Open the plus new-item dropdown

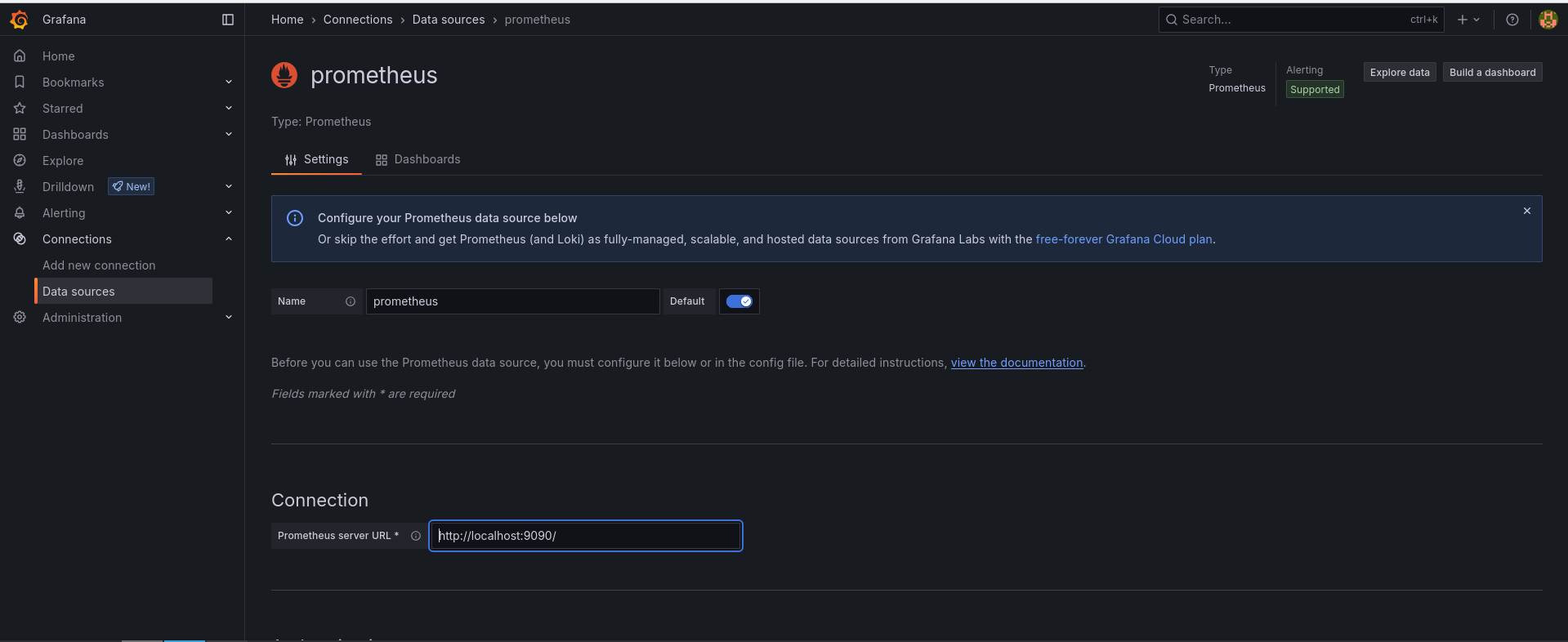pyautogui.click(x=1467, y=20)
